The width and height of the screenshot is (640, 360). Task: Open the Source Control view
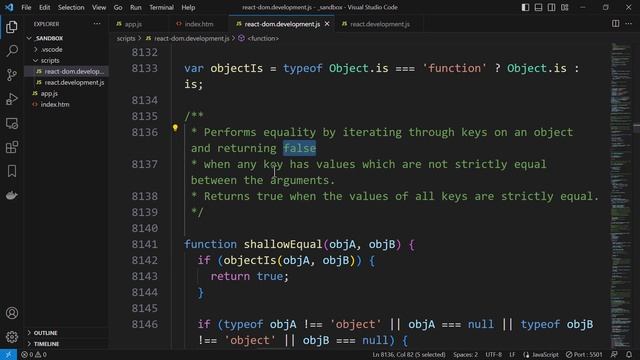12,75
